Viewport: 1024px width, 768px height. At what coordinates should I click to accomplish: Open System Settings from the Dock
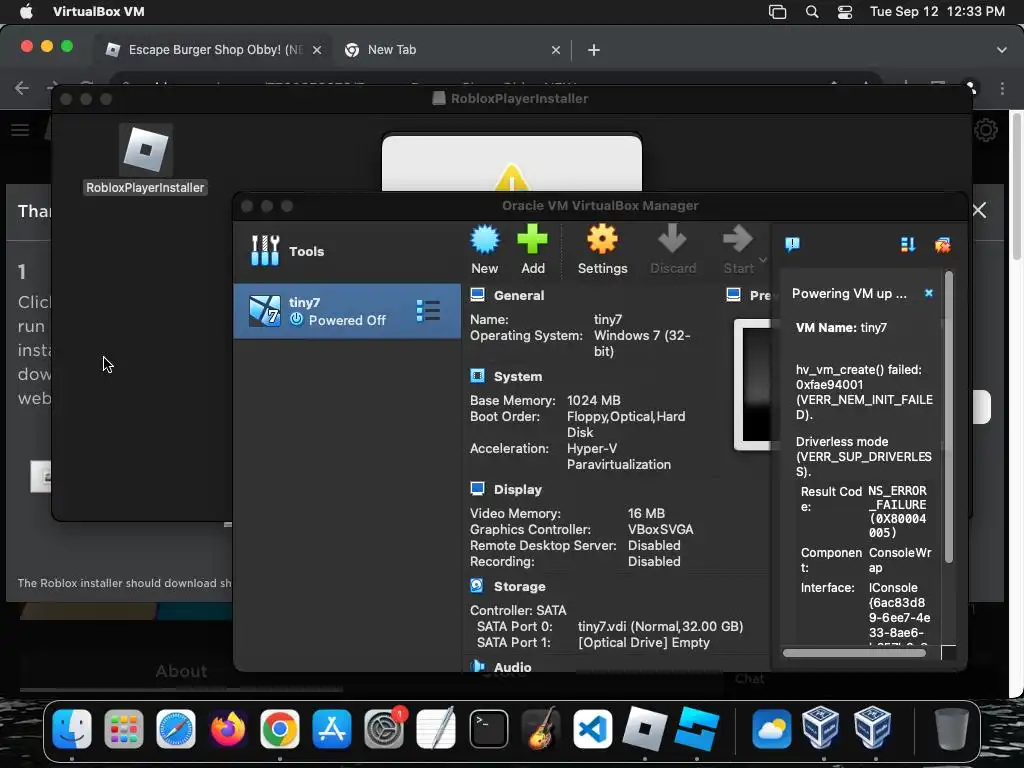[383, 729]
